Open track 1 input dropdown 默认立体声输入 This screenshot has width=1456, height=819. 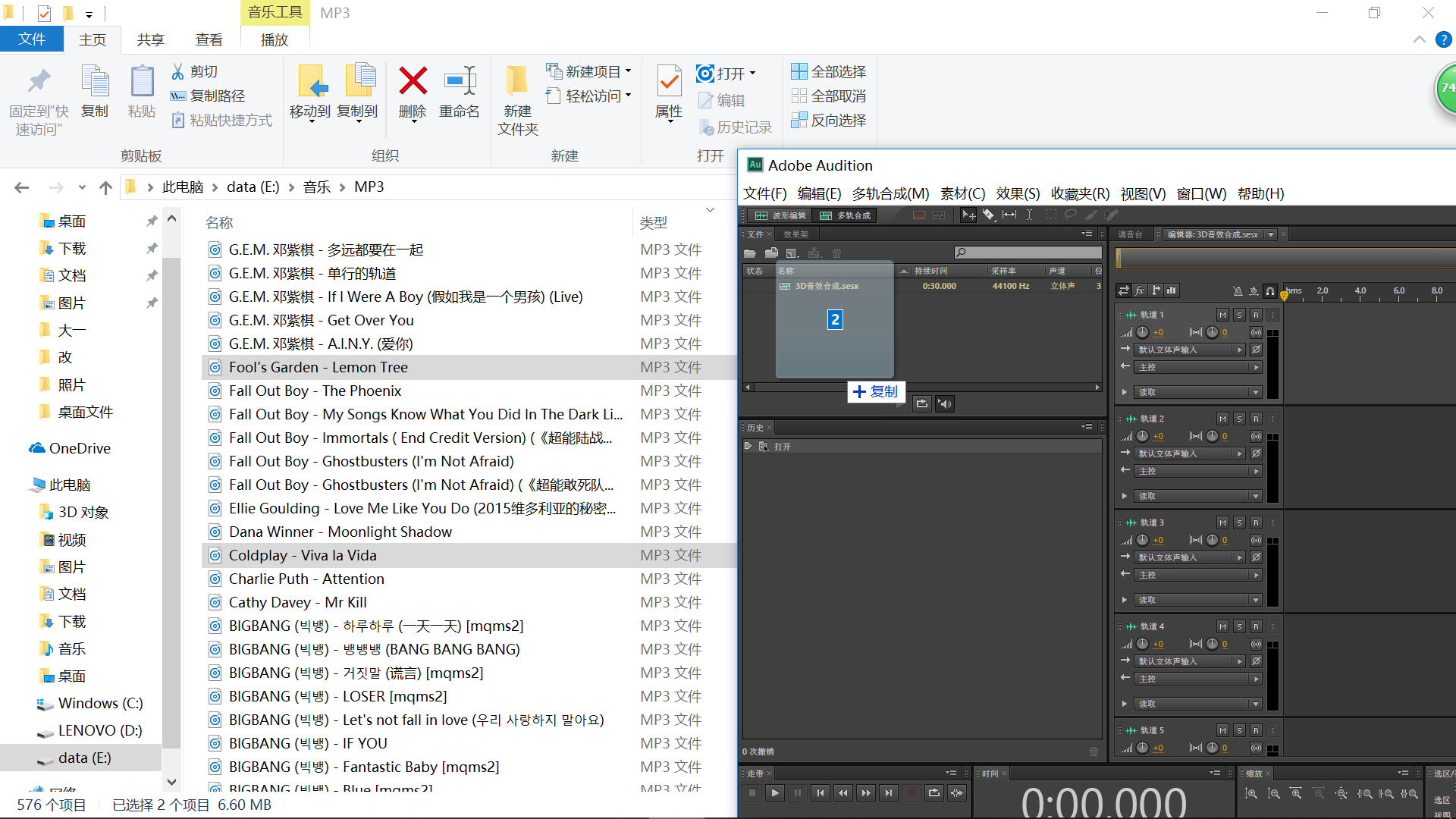tap(1189, 350)
